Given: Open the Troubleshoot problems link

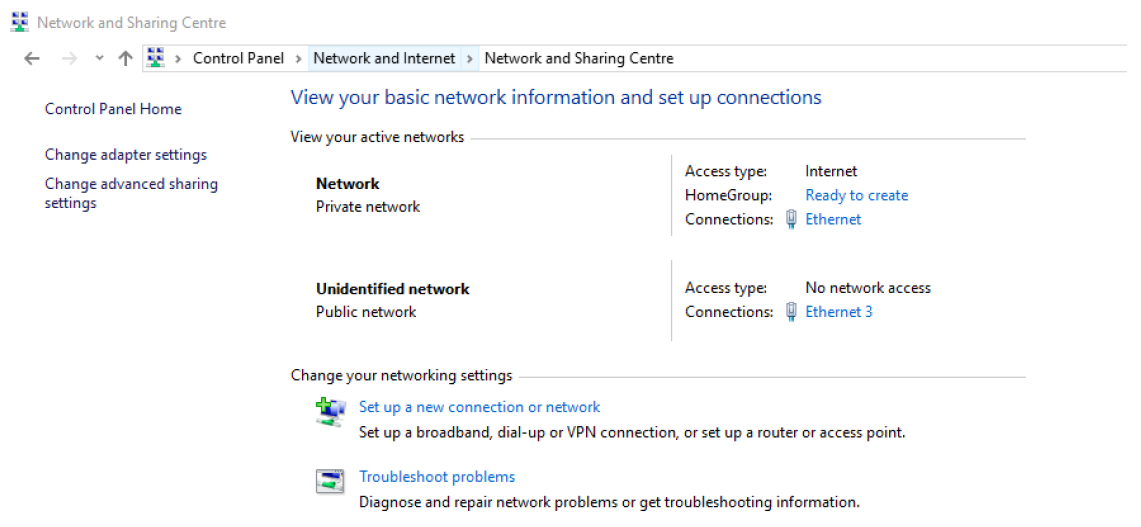Looking at the screenshot, I should [x=437, y=477].
